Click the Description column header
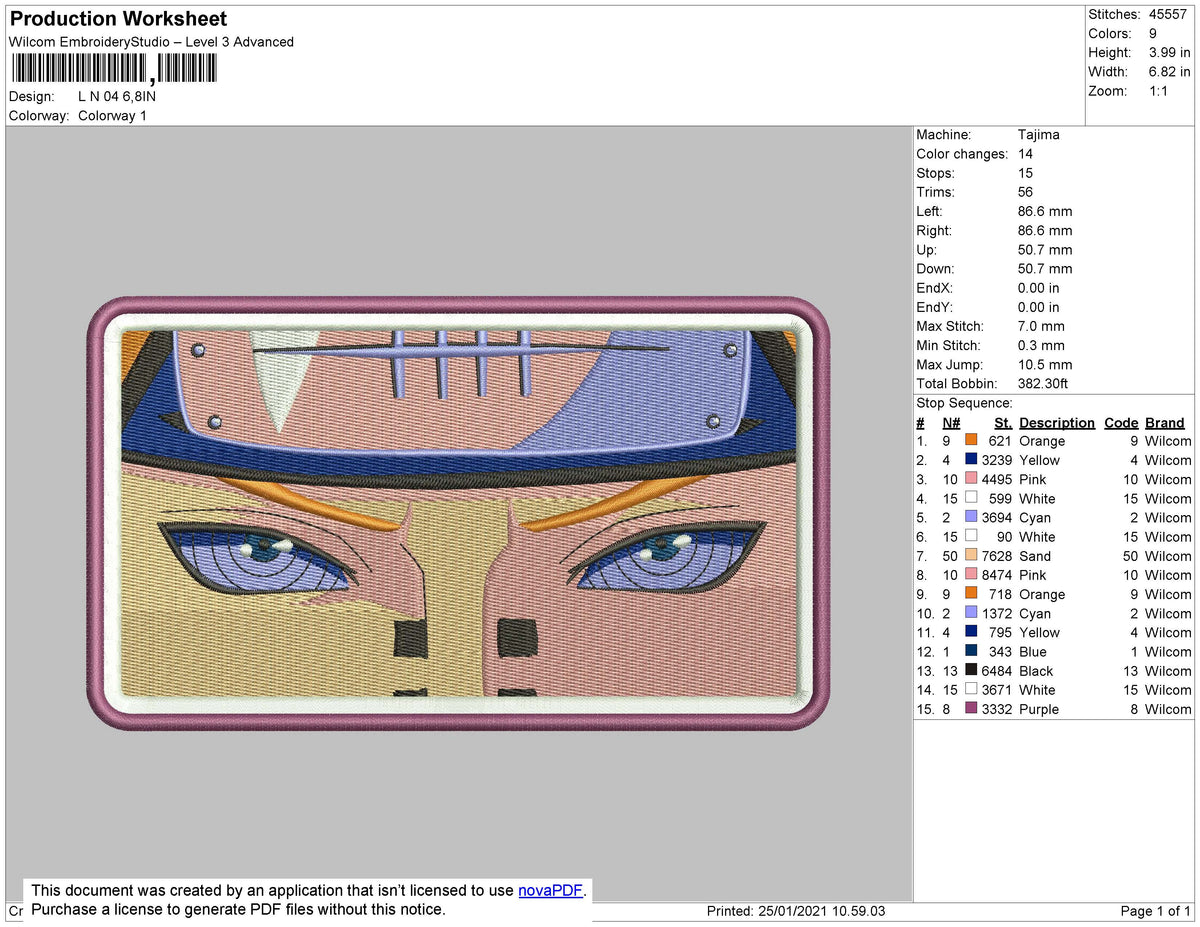1200x927 pixels. pos(1057,423)
